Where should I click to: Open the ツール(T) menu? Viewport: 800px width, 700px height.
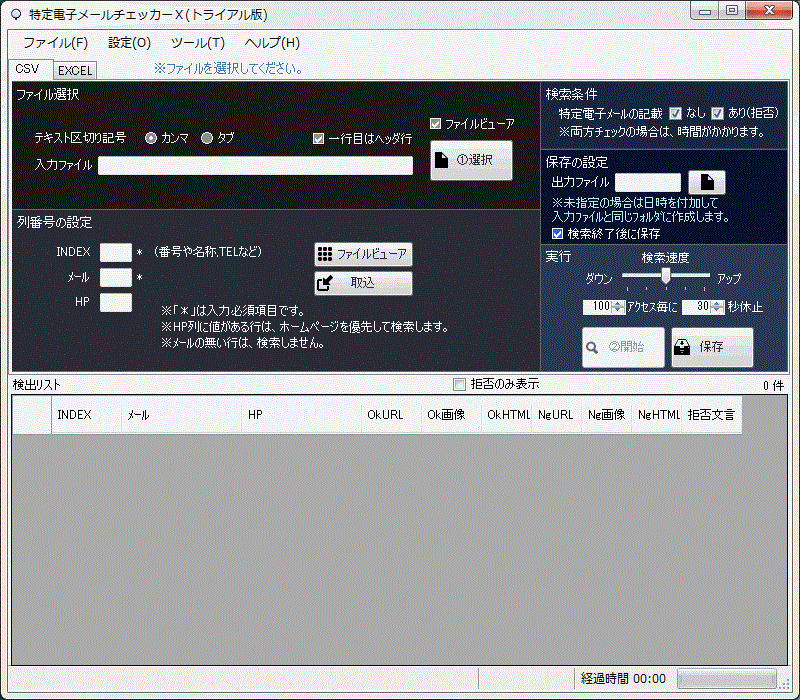[197, 43]
